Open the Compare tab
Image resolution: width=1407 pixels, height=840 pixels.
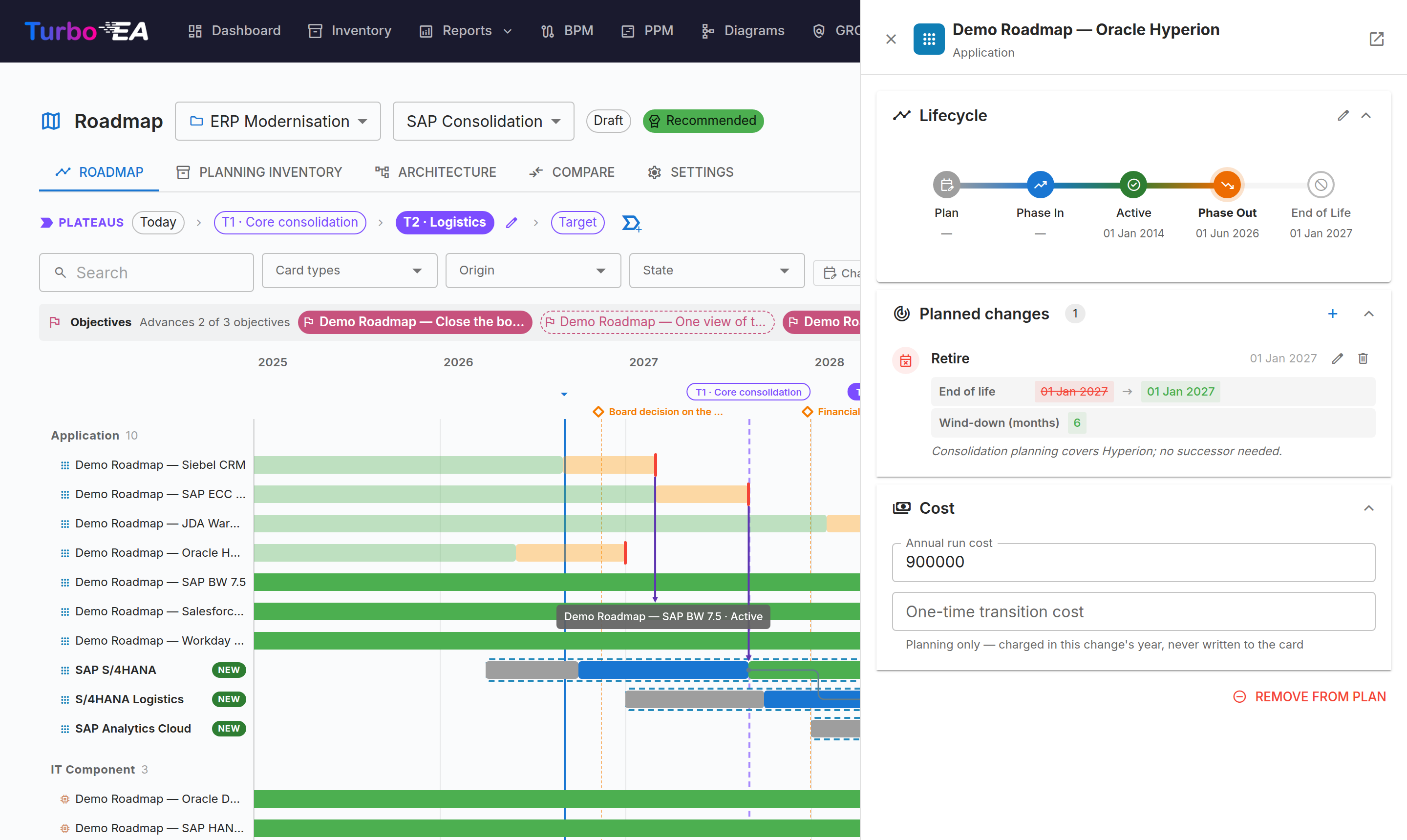pos(572,172)
